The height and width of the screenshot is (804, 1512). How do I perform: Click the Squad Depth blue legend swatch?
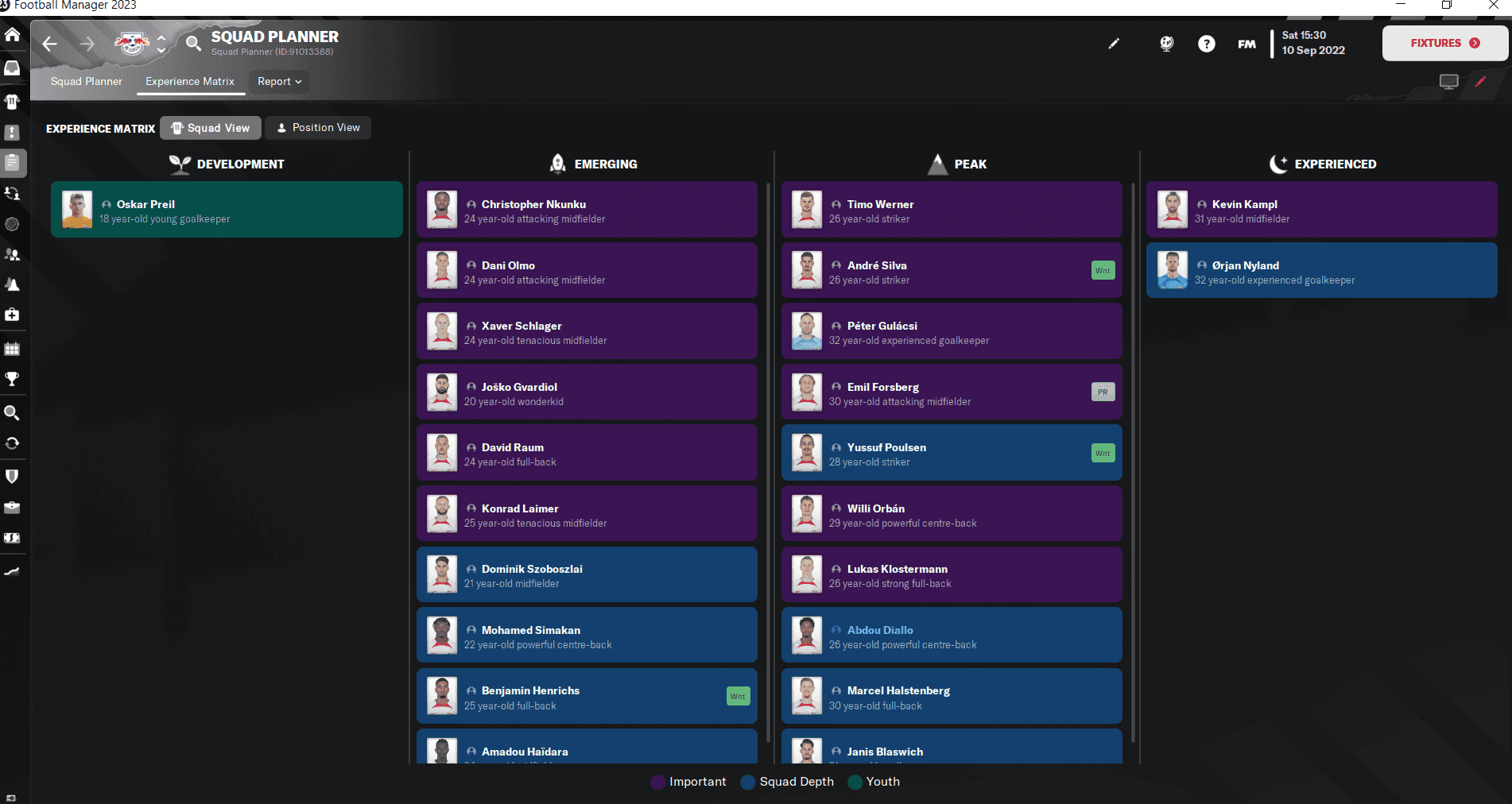pyautogui.click(x=747, y=782)
